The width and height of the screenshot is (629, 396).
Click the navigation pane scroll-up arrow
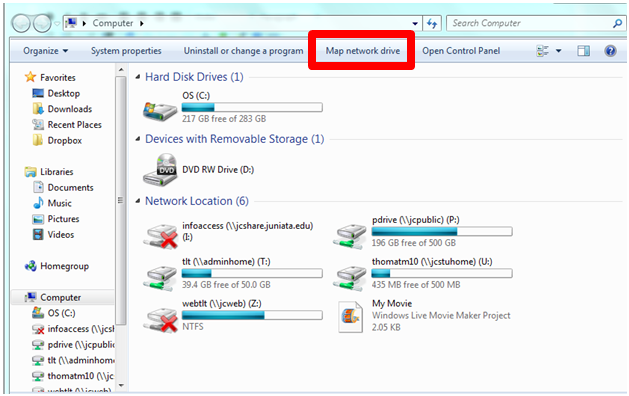pos(121,71)
